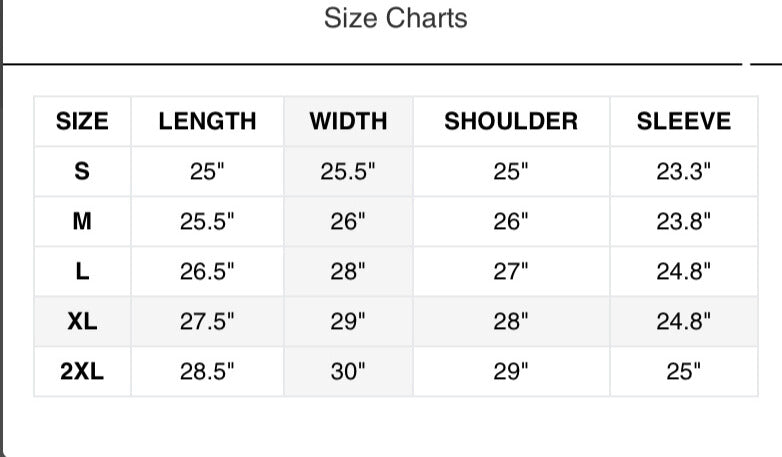Screen dimensions: 782x457
Task: Select the SHOULDER column header
Action: tap(511, 121)
